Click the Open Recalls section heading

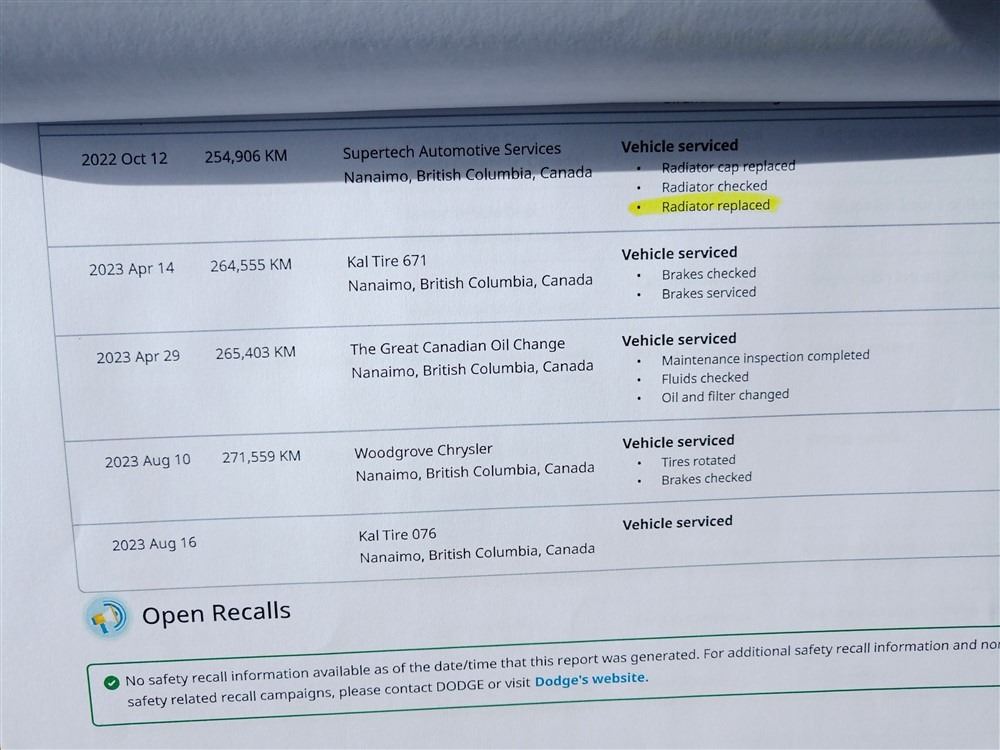pos(216,613)
